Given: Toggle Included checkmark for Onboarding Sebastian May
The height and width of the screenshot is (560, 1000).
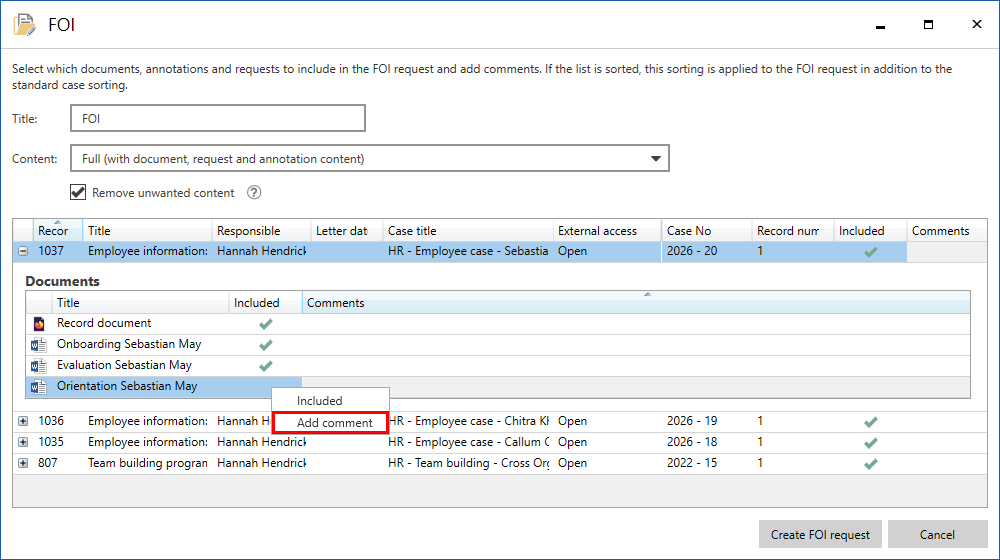Looking at the screenshot, I should (x=265, y=345).
